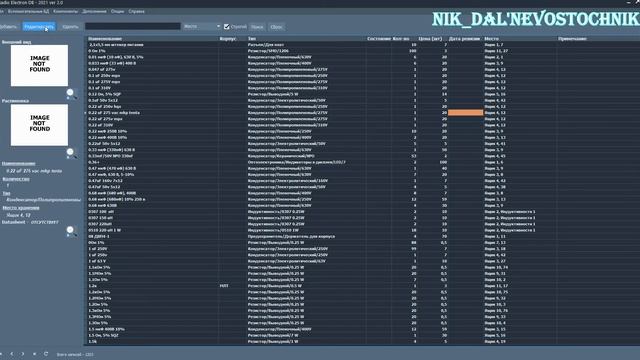
Task: Focus the search text input field
Action: [133, 27]
